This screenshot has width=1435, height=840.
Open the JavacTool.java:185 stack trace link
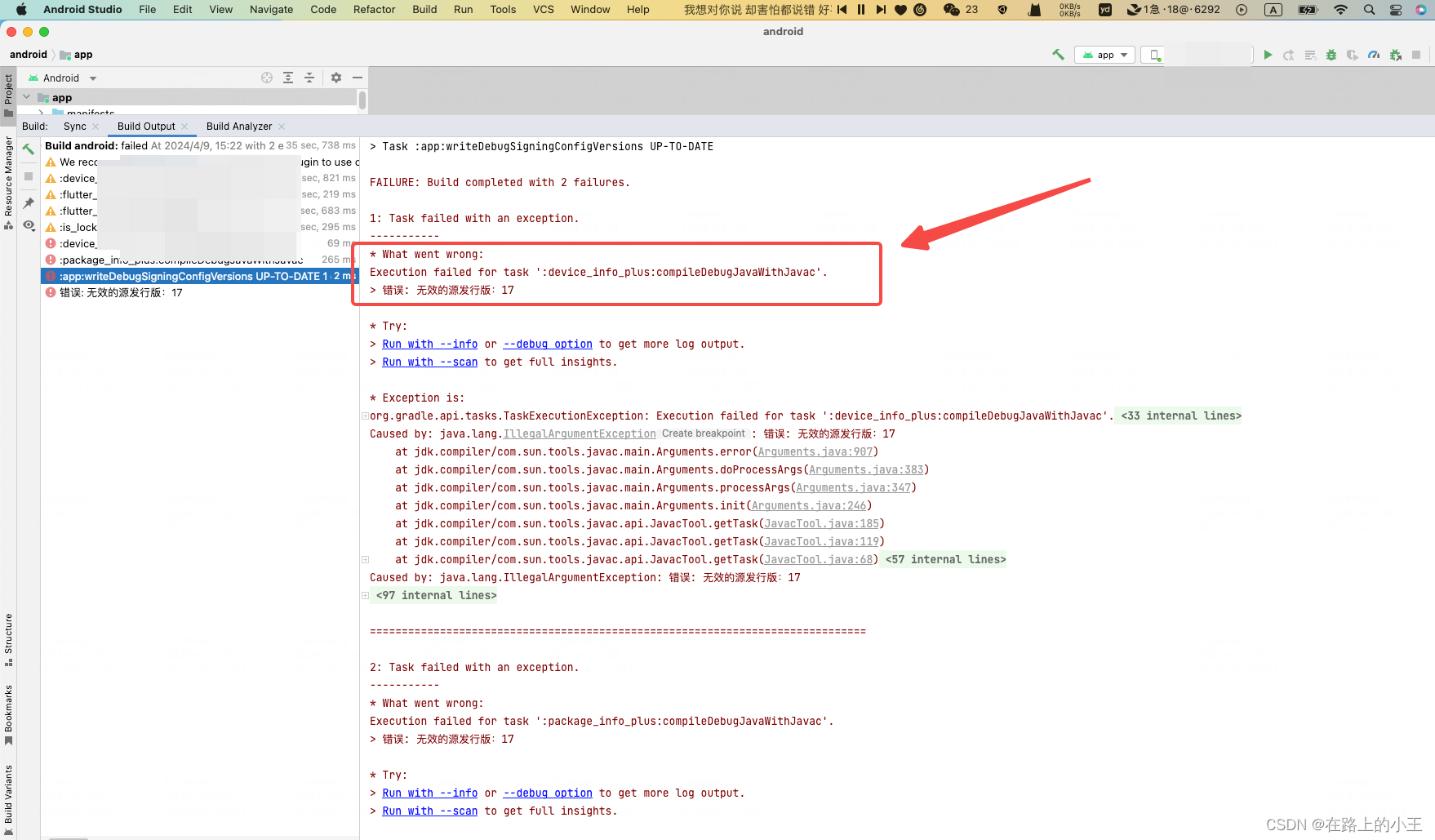(821, 524)
